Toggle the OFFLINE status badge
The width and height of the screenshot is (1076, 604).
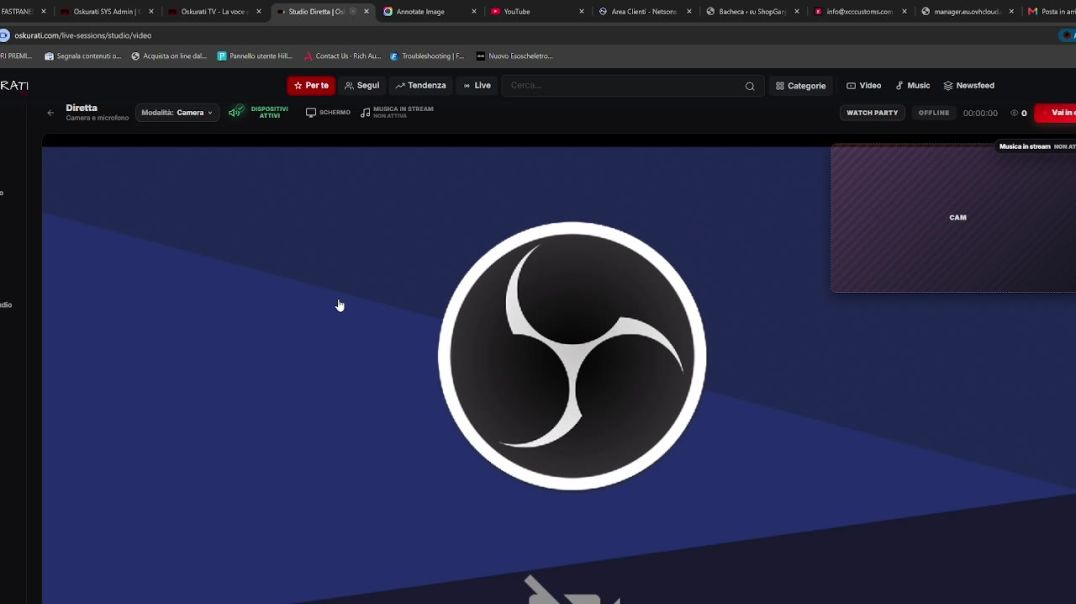click(933, 113)
